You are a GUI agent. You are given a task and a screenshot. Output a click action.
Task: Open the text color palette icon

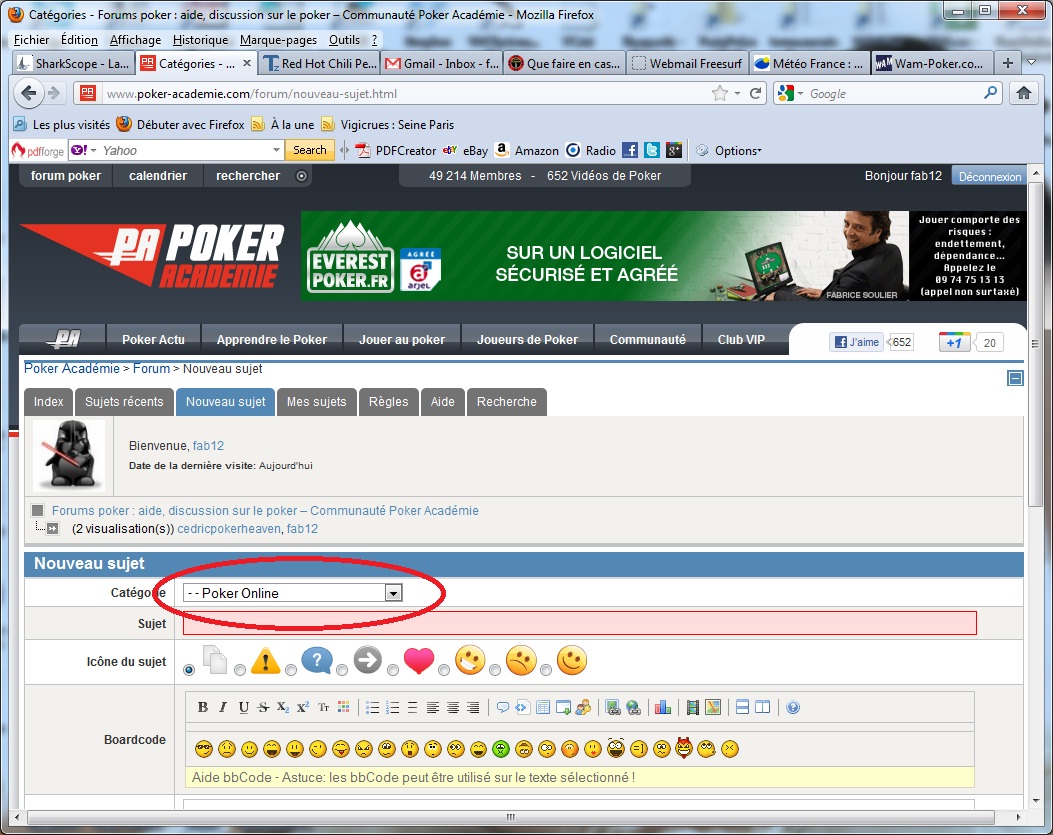click(343, 707)
